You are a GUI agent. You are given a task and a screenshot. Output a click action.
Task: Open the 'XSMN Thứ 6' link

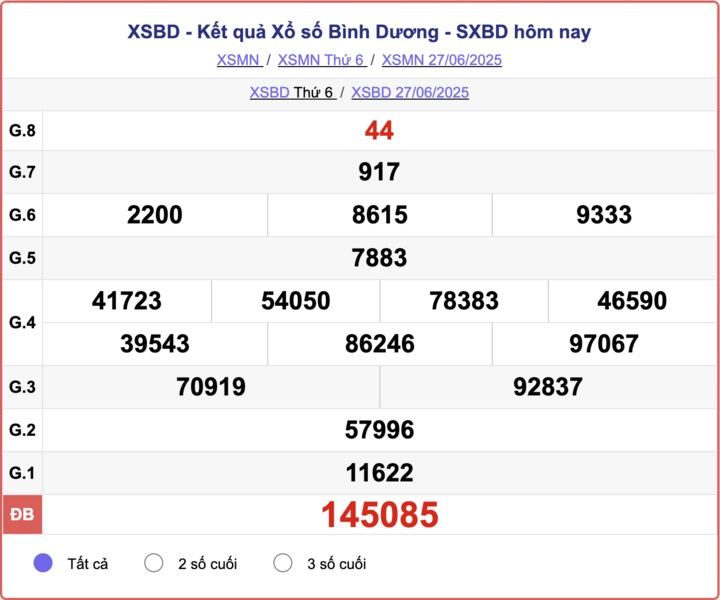(x=320, y=60)
